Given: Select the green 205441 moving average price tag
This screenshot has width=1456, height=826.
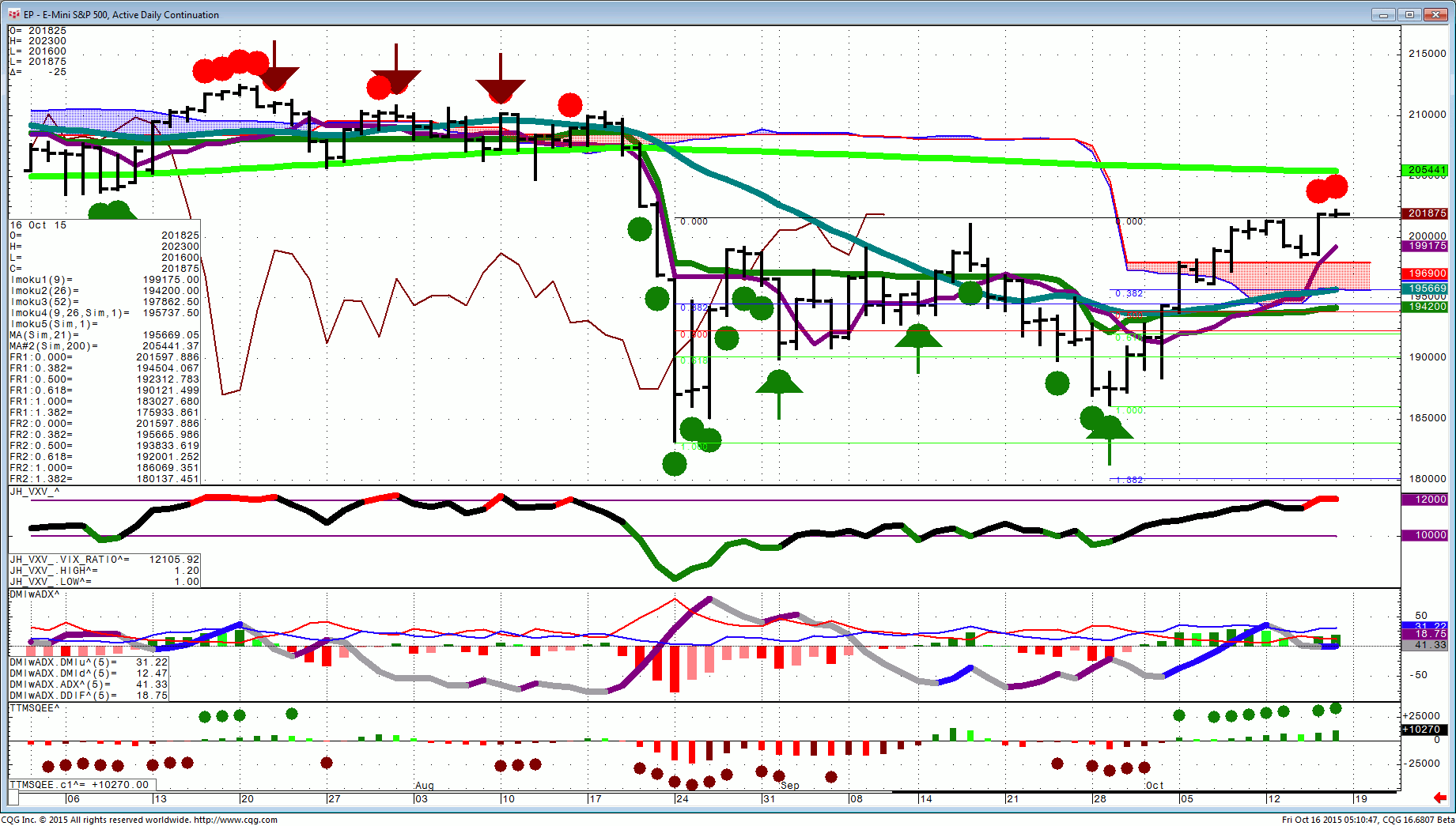Looking at the screenshot, I should point(1424,170).
